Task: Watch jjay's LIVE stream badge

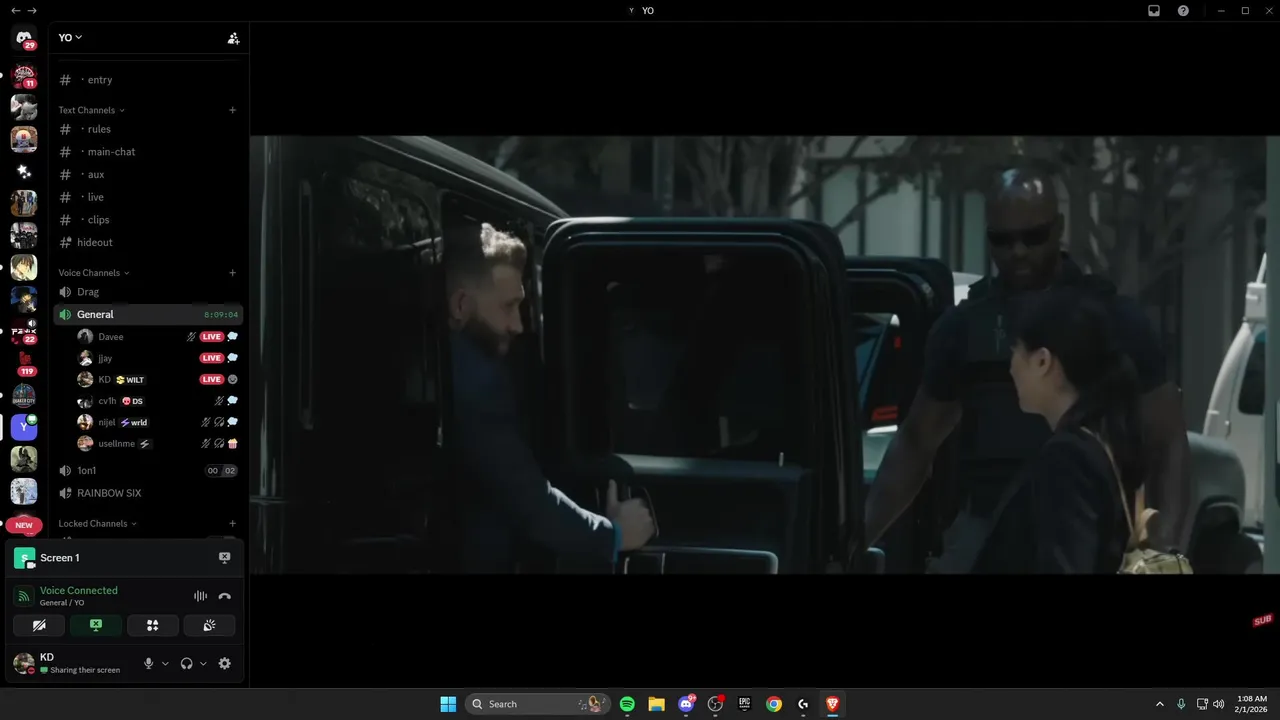Action: click(211, 358)
